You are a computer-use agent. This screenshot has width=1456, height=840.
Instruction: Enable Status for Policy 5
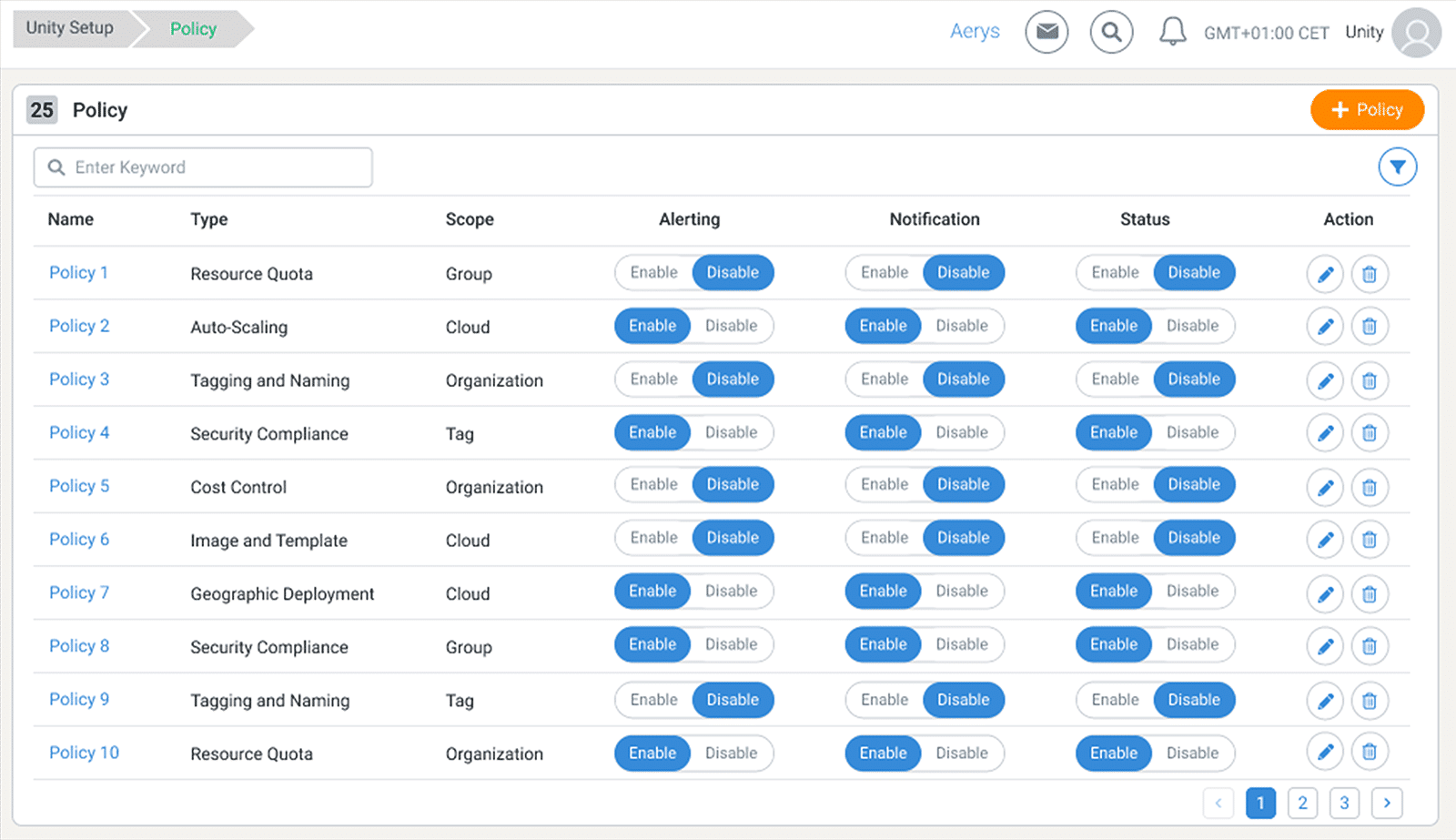(x=1115, y=485)
